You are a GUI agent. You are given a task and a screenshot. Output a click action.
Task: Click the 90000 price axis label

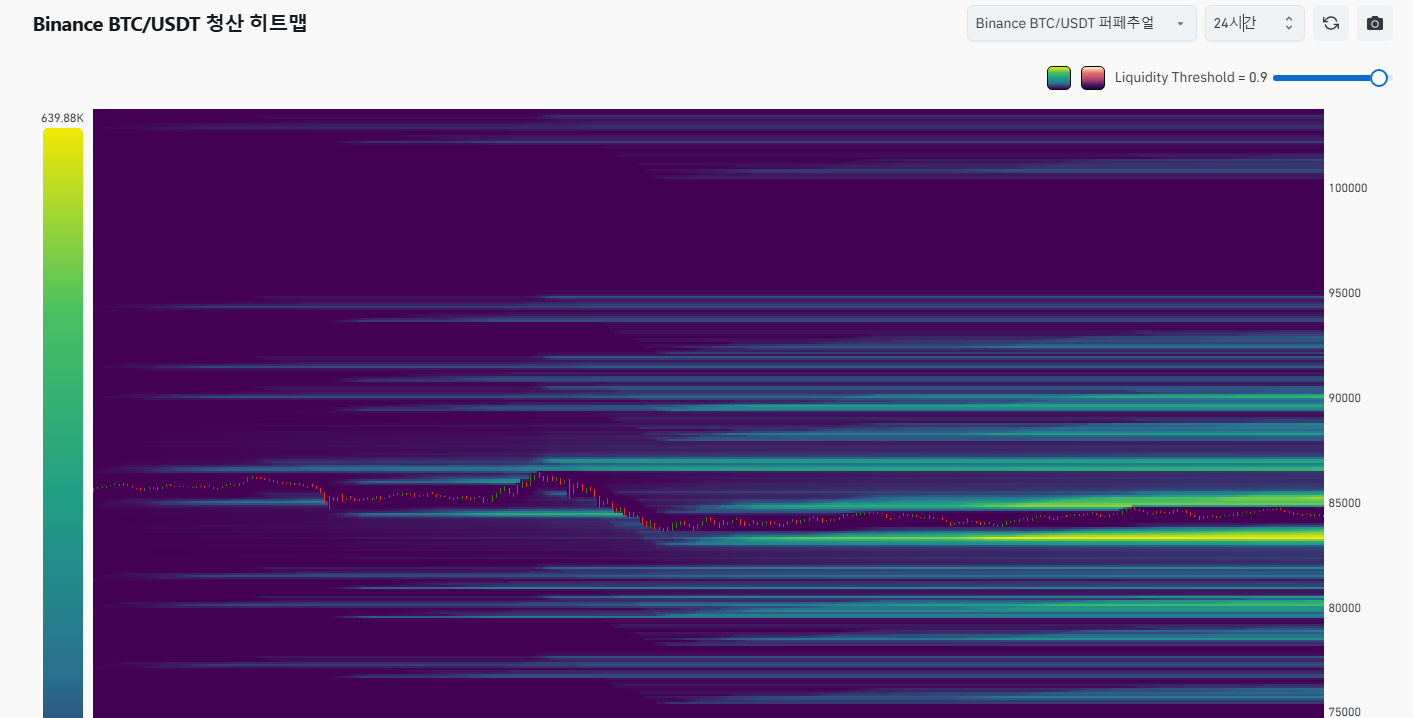[x=1345, y=398]
